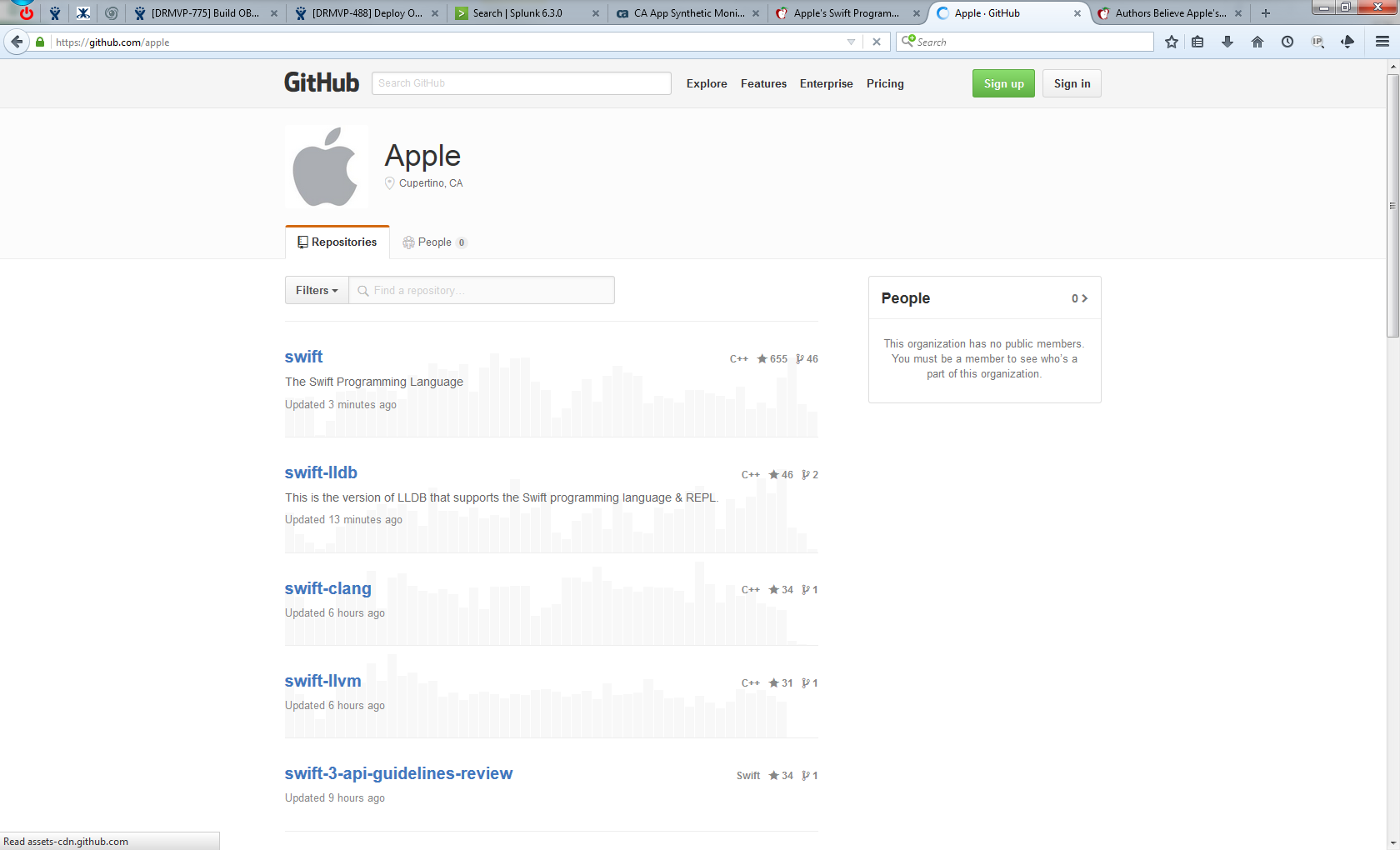Screen dimensions: 1400x850
Task: Click the star count for swift repository
Action: tap(772, 359)
